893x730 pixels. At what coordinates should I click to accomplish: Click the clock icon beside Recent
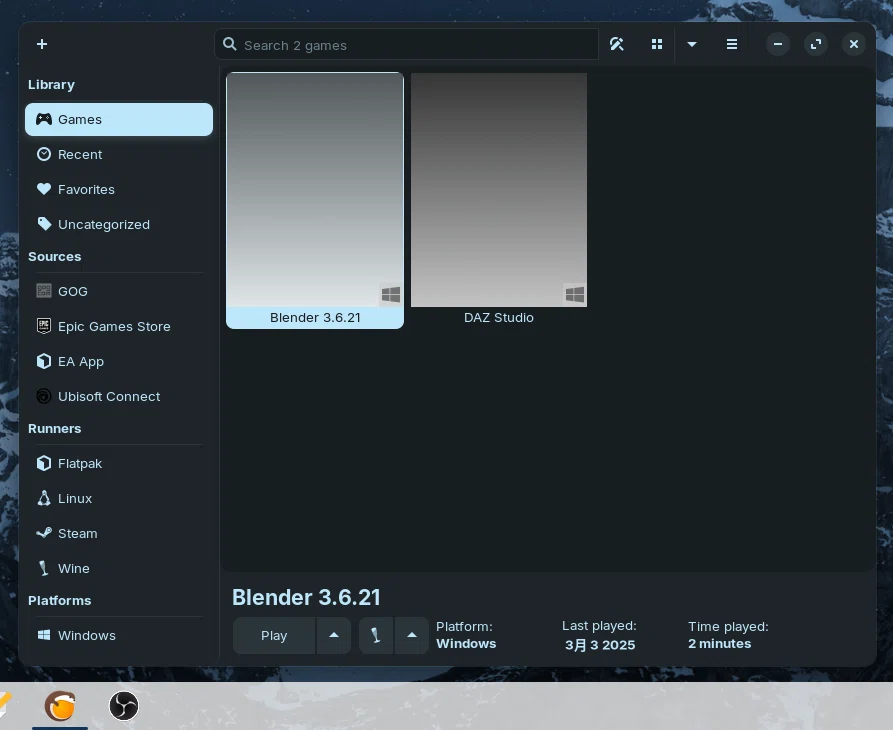click(44, 154)
